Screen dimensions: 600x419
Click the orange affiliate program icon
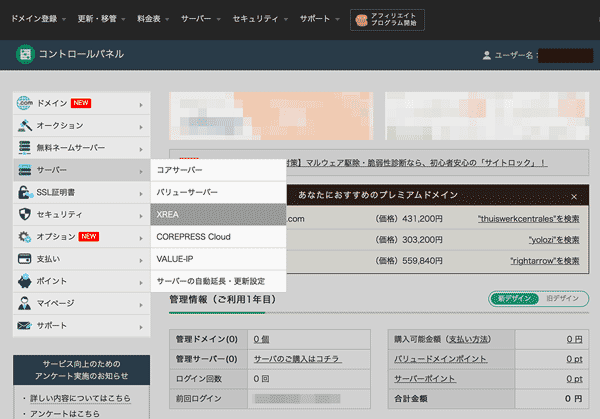coord(361,20)
